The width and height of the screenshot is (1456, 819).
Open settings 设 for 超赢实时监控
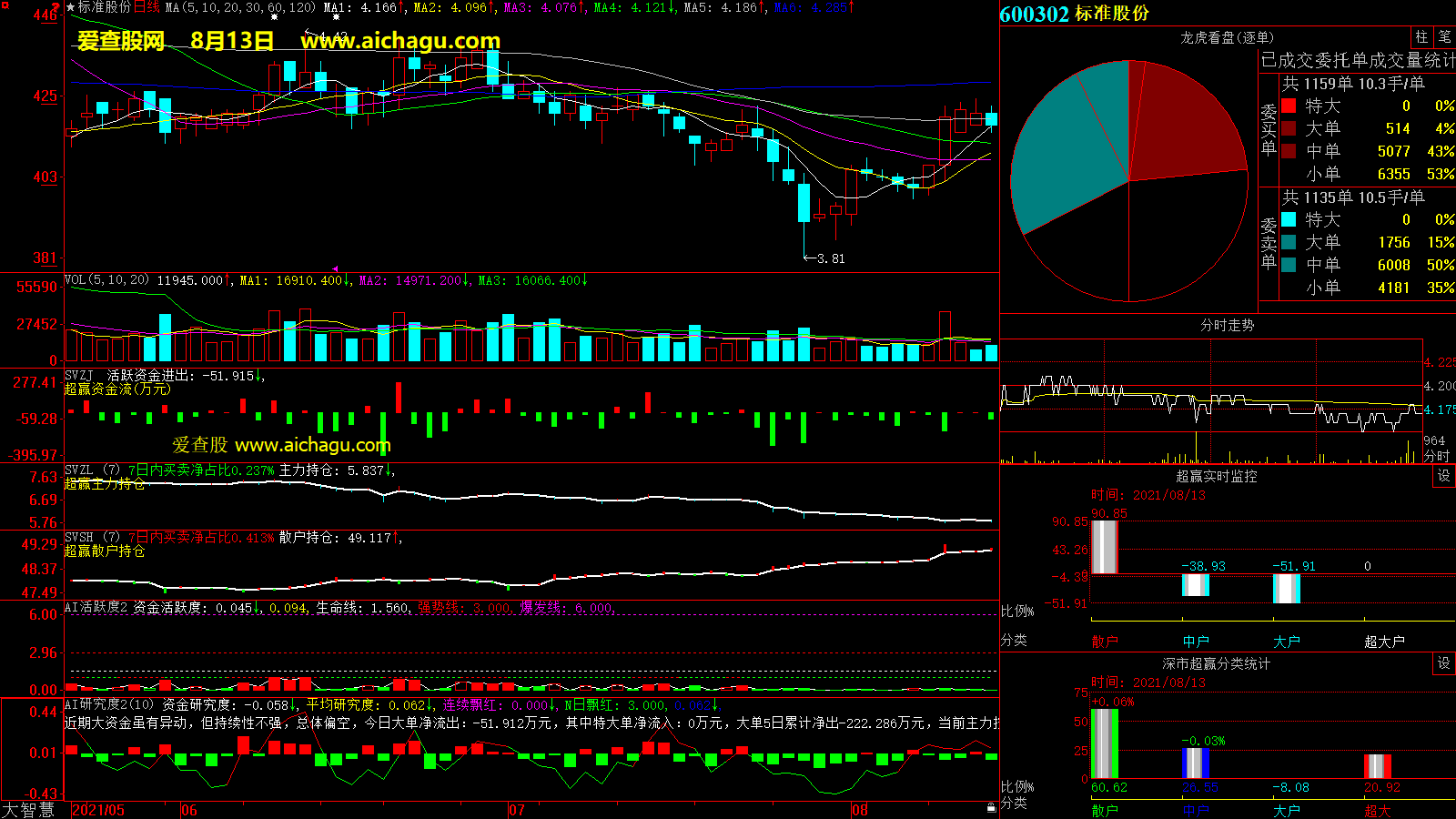(1443, 476)
